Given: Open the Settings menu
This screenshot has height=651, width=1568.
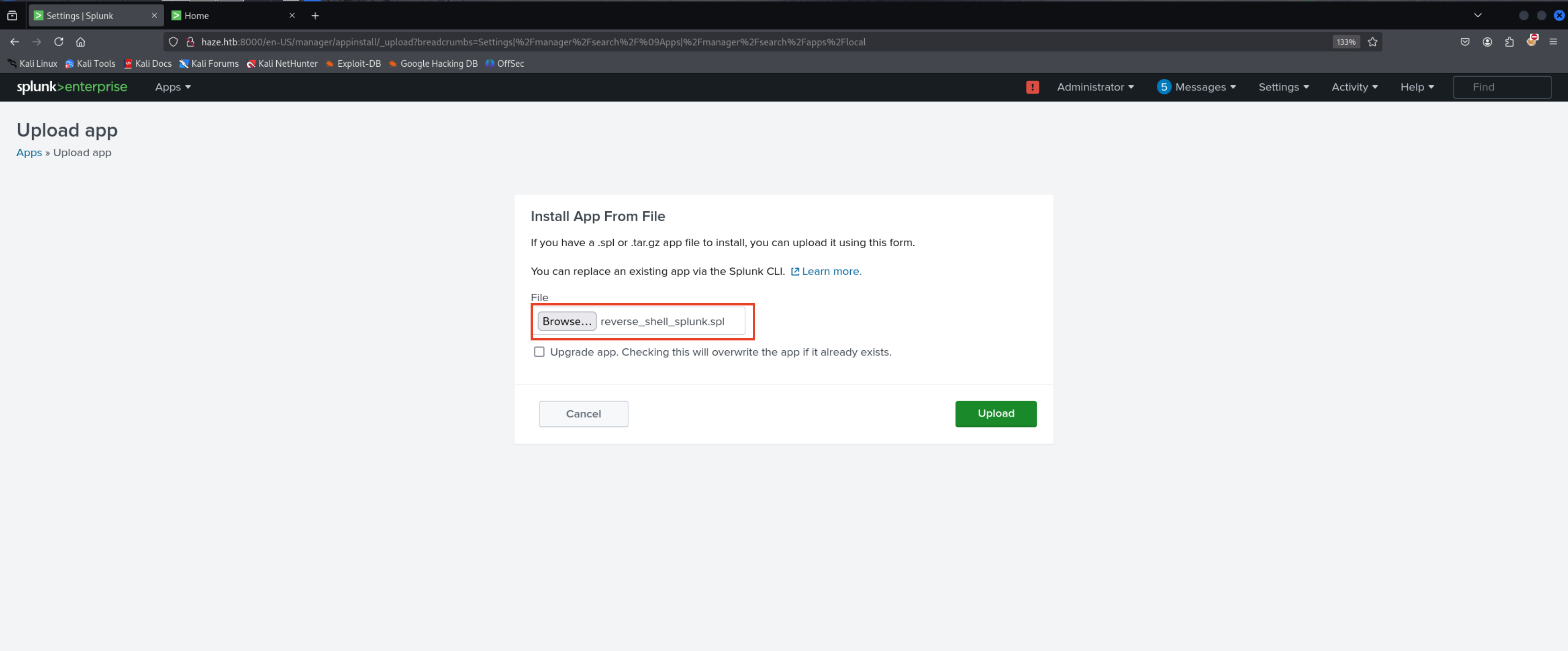Looking at the screenshot, I should [1283, 87].
